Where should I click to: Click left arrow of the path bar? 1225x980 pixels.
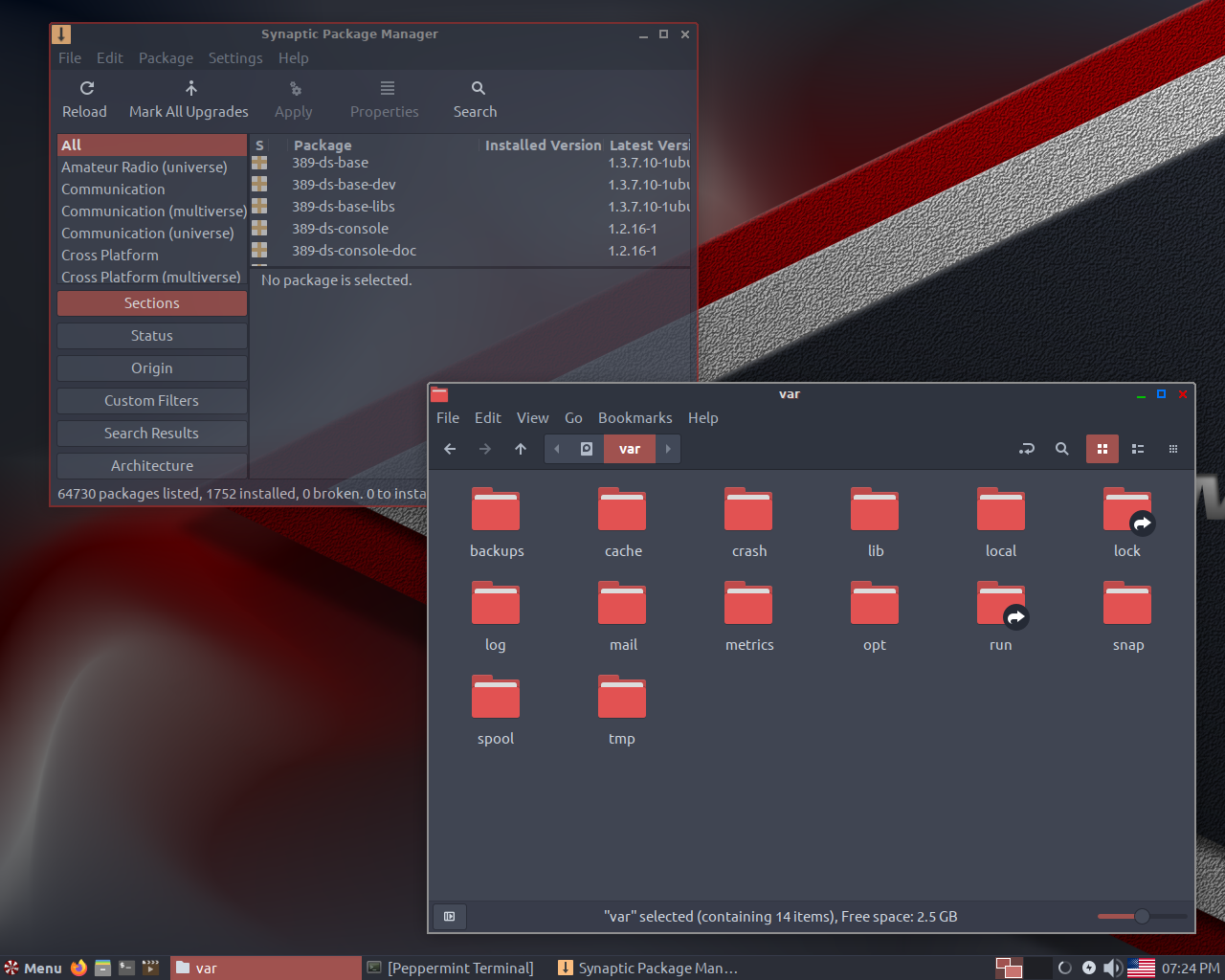[557, 449]
